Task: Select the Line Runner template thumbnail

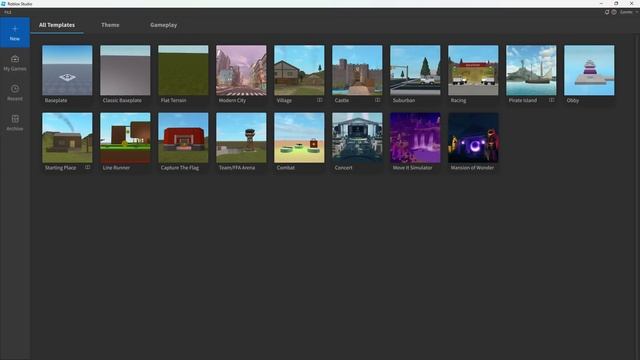Action: [x=125, y=138]
